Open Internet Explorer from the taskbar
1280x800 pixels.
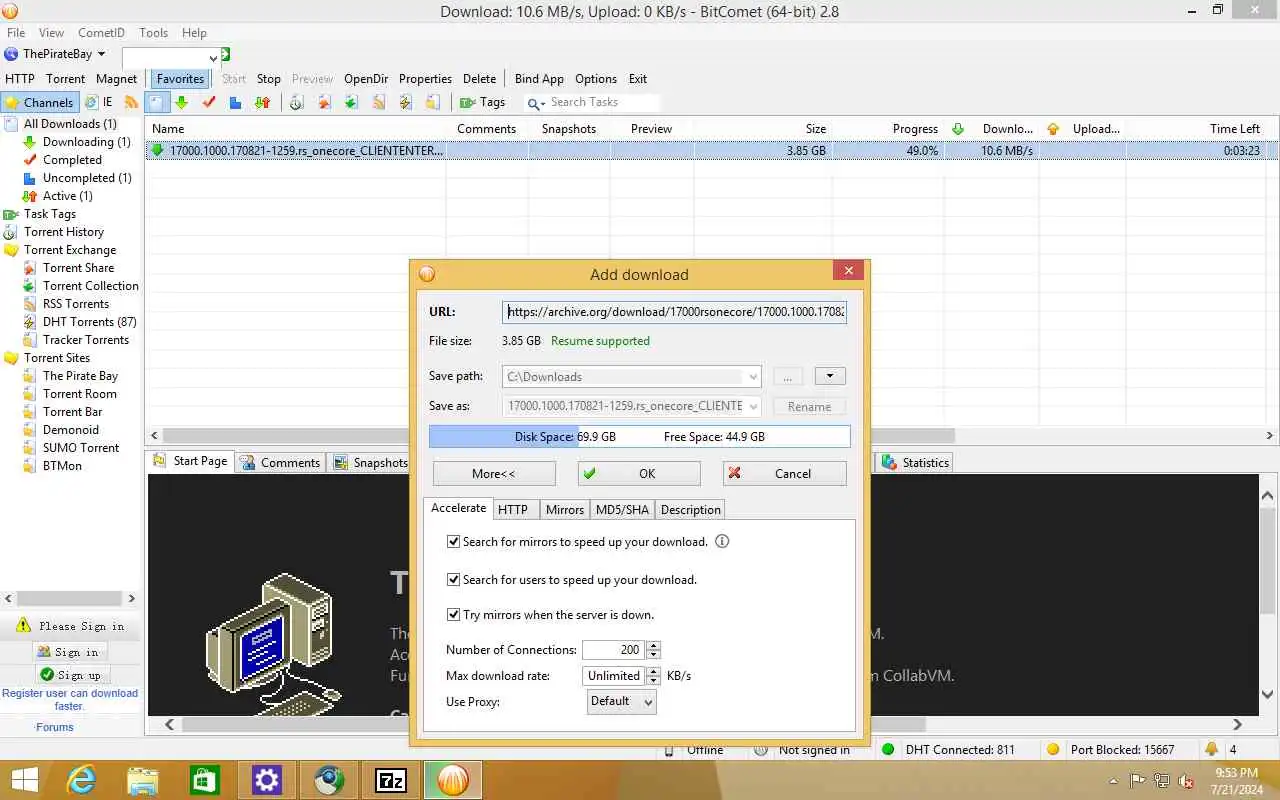coord(80,780)
